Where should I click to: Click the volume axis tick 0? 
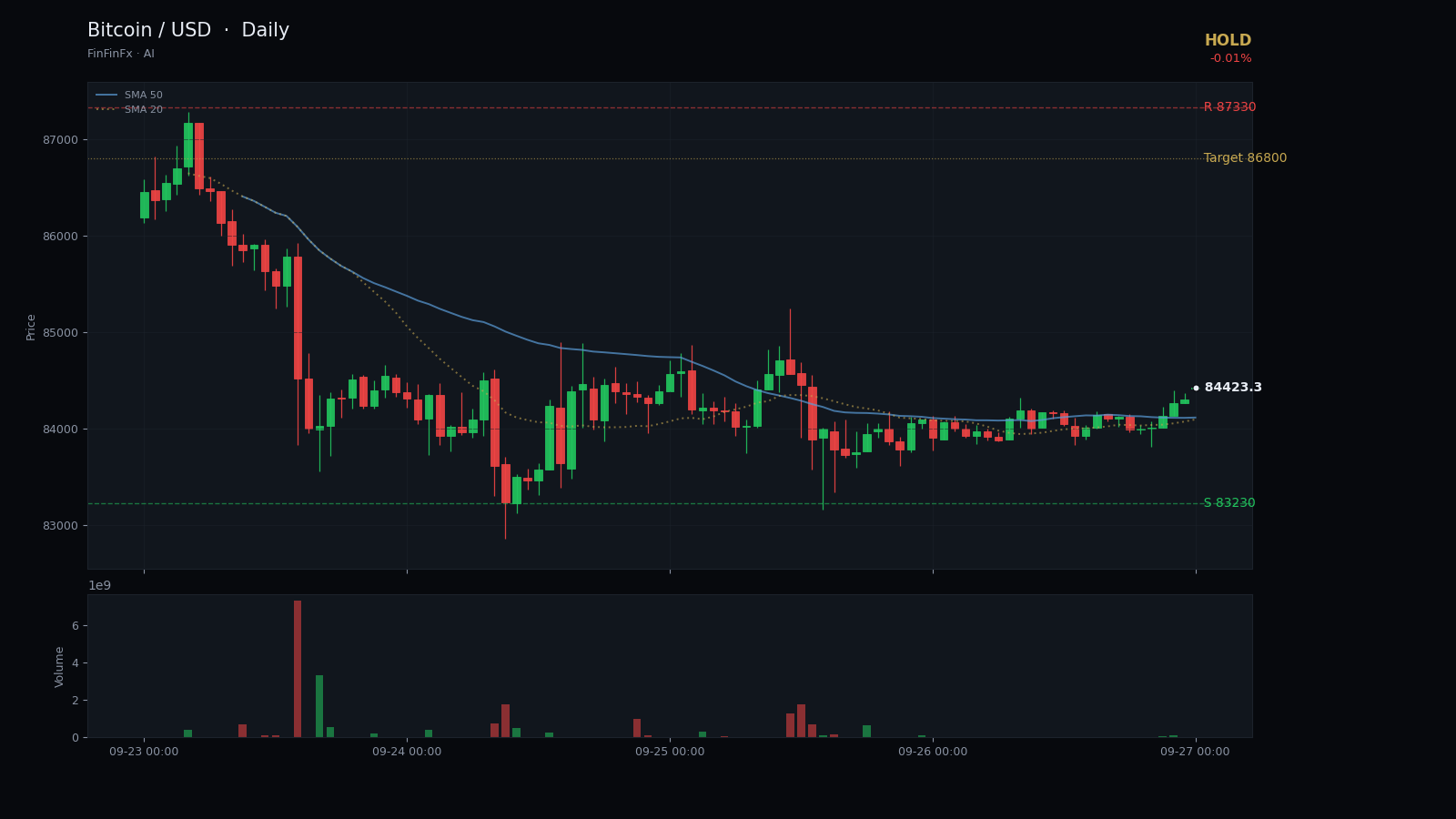[76, 738]
